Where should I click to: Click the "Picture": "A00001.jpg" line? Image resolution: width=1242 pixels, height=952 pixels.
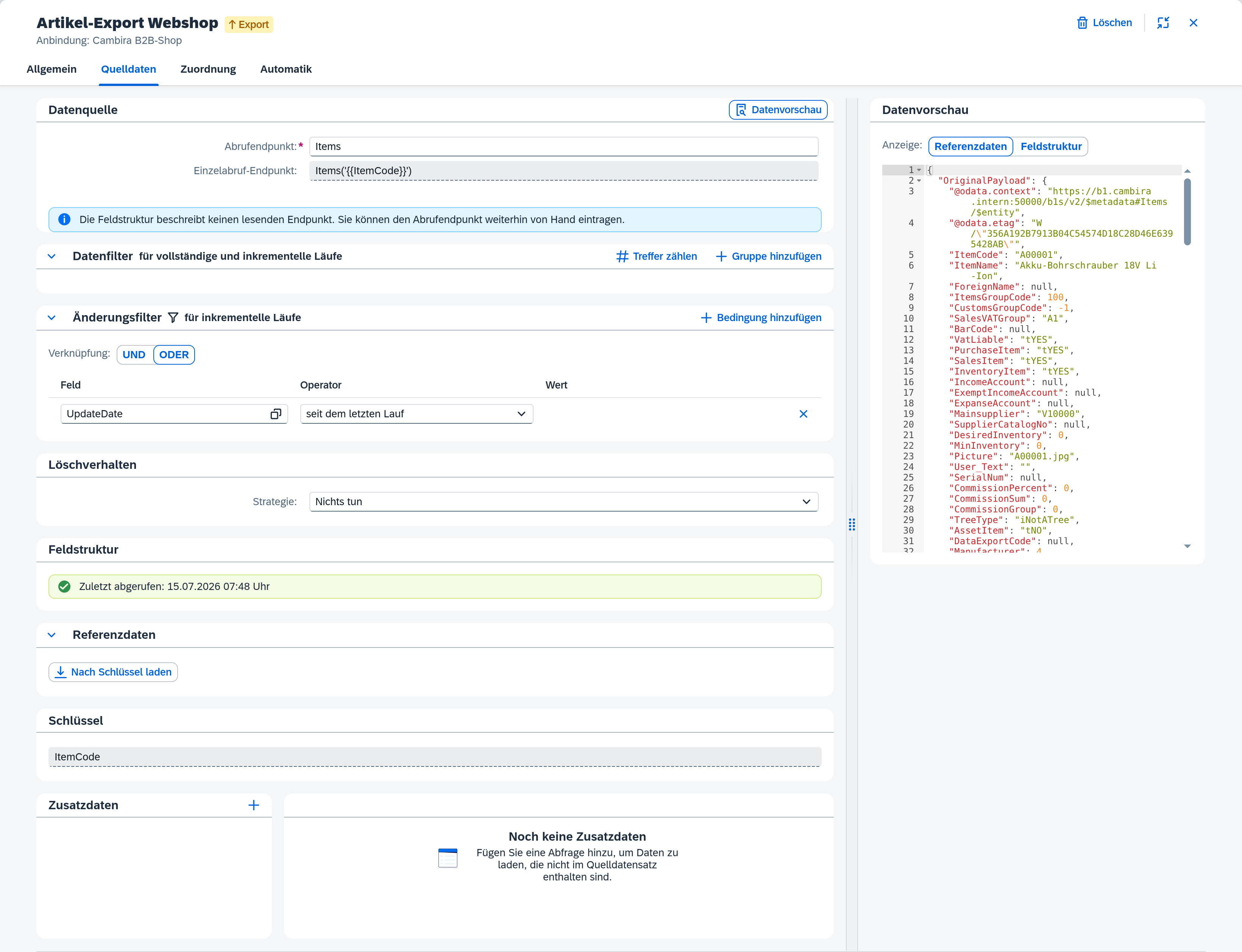point(1014,456)
